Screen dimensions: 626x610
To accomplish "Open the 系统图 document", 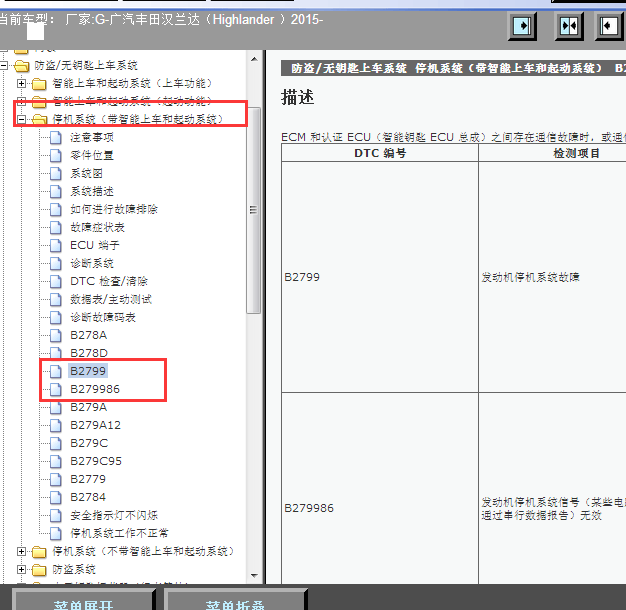I will pyautogui.click(x=86, y=173).
